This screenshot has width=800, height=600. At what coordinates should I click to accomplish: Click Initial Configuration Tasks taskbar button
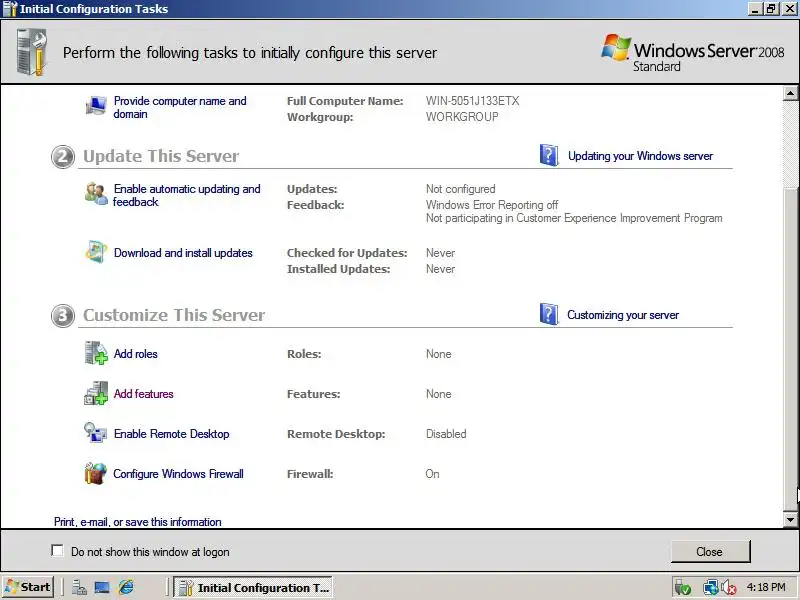(x=253, y=588)
